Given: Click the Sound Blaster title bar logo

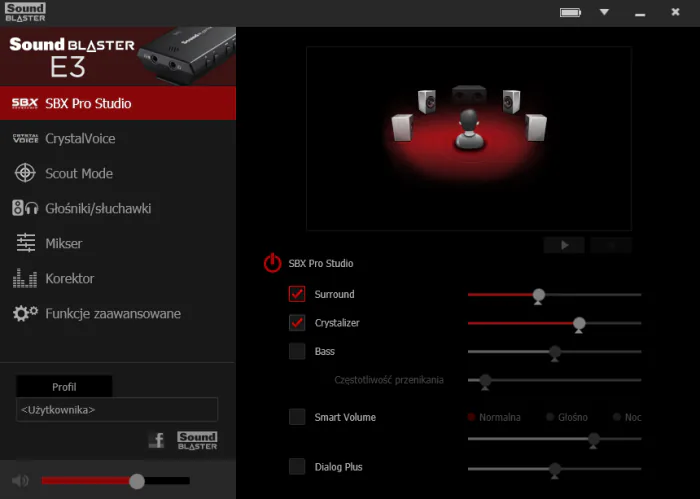Looking at the screenshot, I should pos(25,12).
